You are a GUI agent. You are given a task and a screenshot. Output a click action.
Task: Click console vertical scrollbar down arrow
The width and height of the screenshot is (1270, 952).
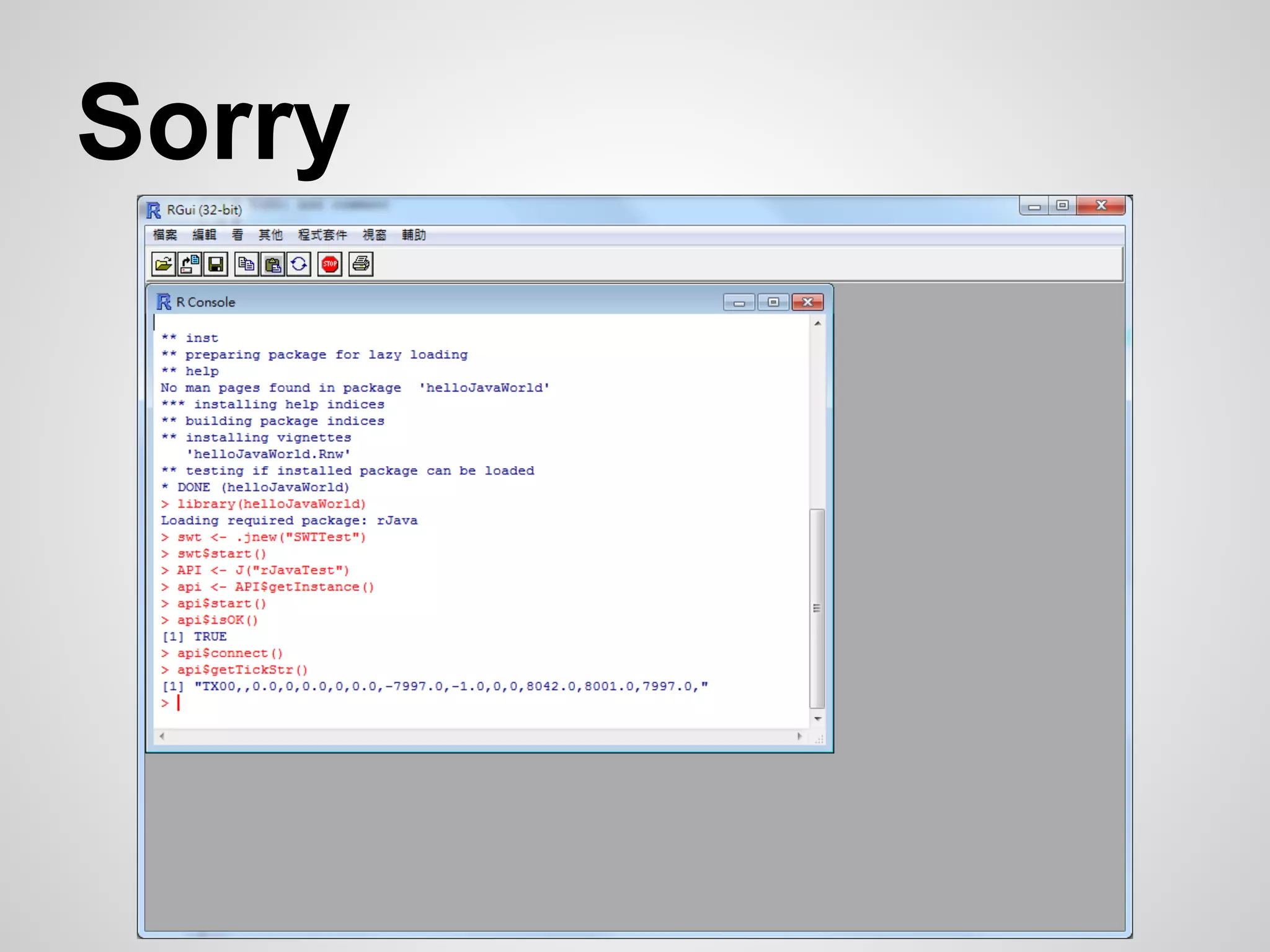point(818,718)
